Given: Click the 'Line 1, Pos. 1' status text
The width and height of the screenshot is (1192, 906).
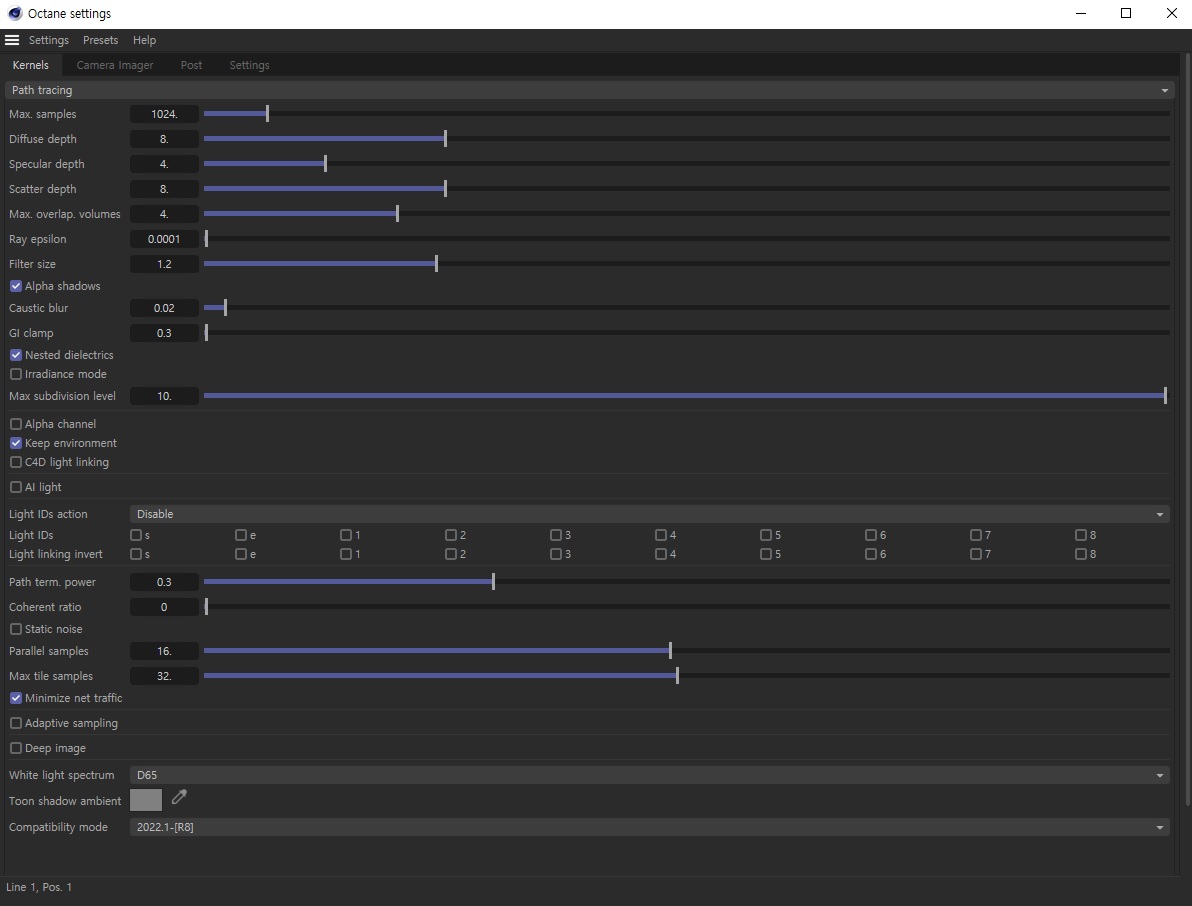Looking at the screenshot, I should (39, 887).
